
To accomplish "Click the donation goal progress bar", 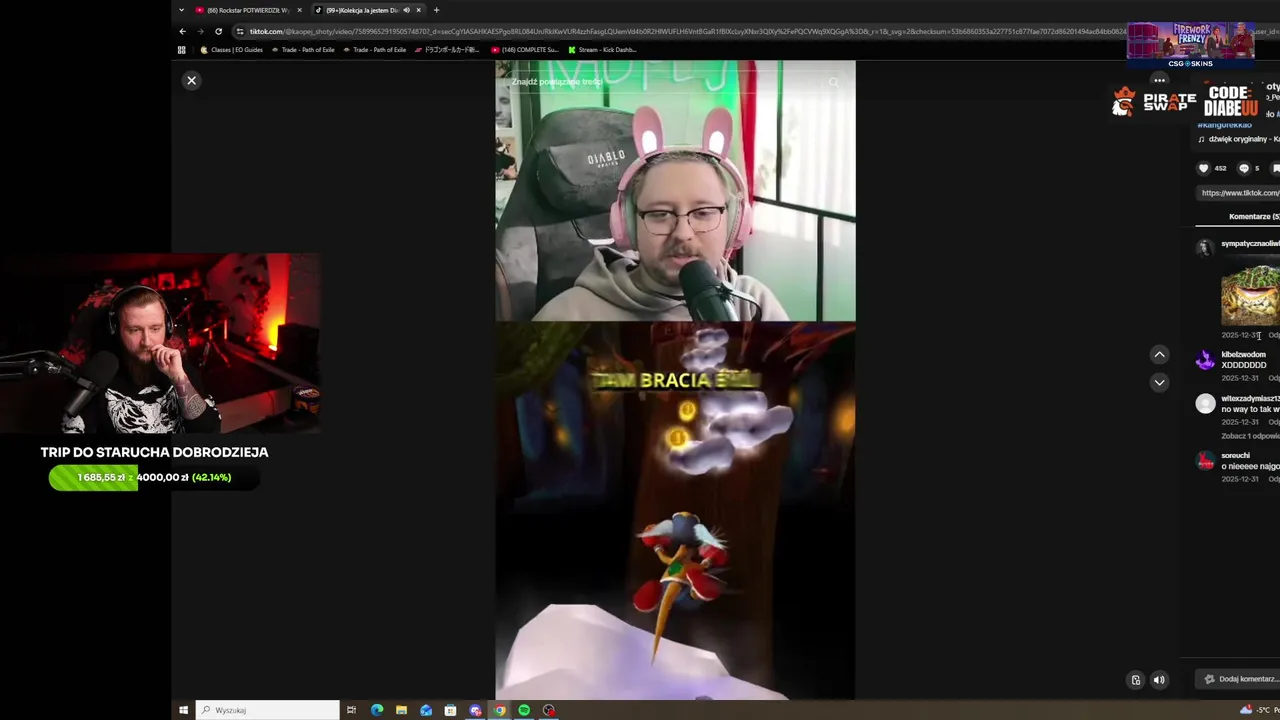I will coord(154,477).
